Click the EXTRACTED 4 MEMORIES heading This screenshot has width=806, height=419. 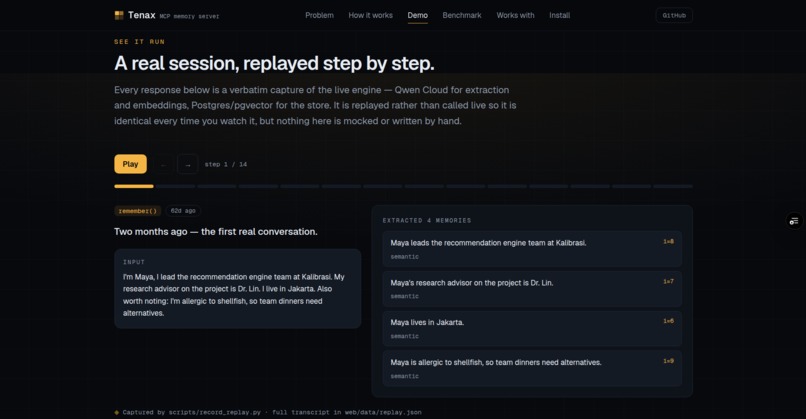(x=427, y=221)
